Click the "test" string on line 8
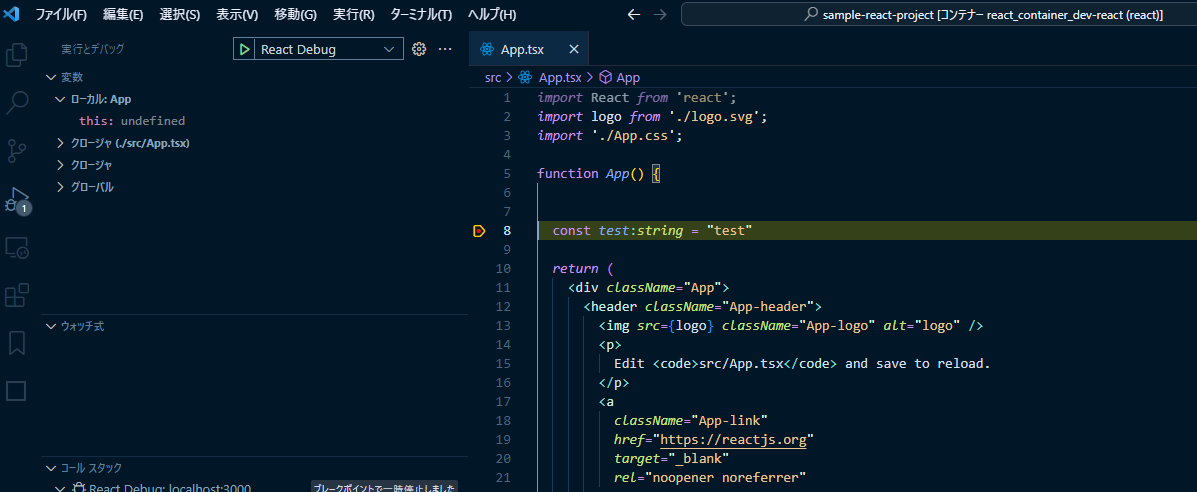 pos(729,231)
